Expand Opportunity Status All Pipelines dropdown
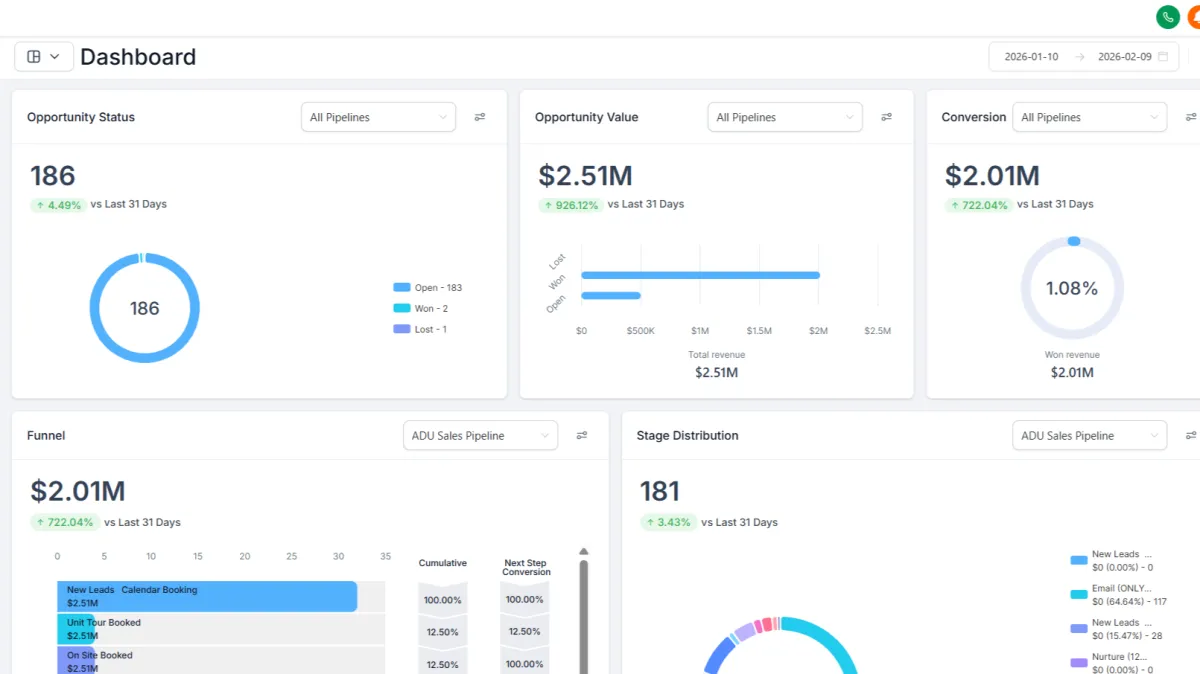1200x674 pixels. point(378,117)
